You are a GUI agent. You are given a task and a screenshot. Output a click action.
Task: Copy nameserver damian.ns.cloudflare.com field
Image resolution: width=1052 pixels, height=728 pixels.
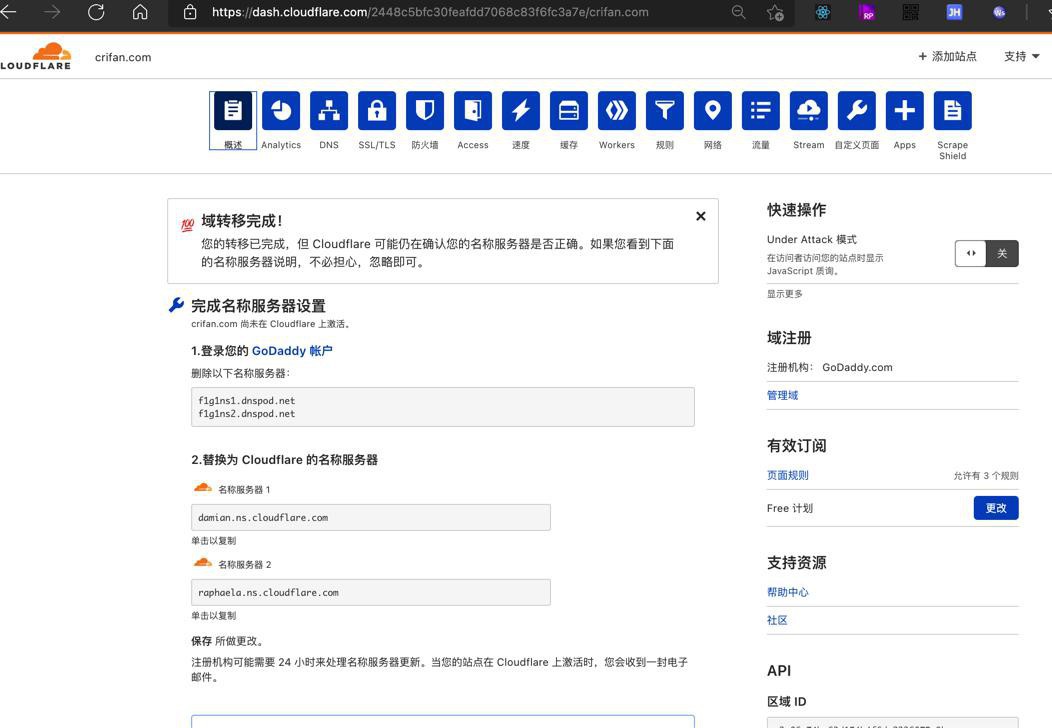(370, 517)
